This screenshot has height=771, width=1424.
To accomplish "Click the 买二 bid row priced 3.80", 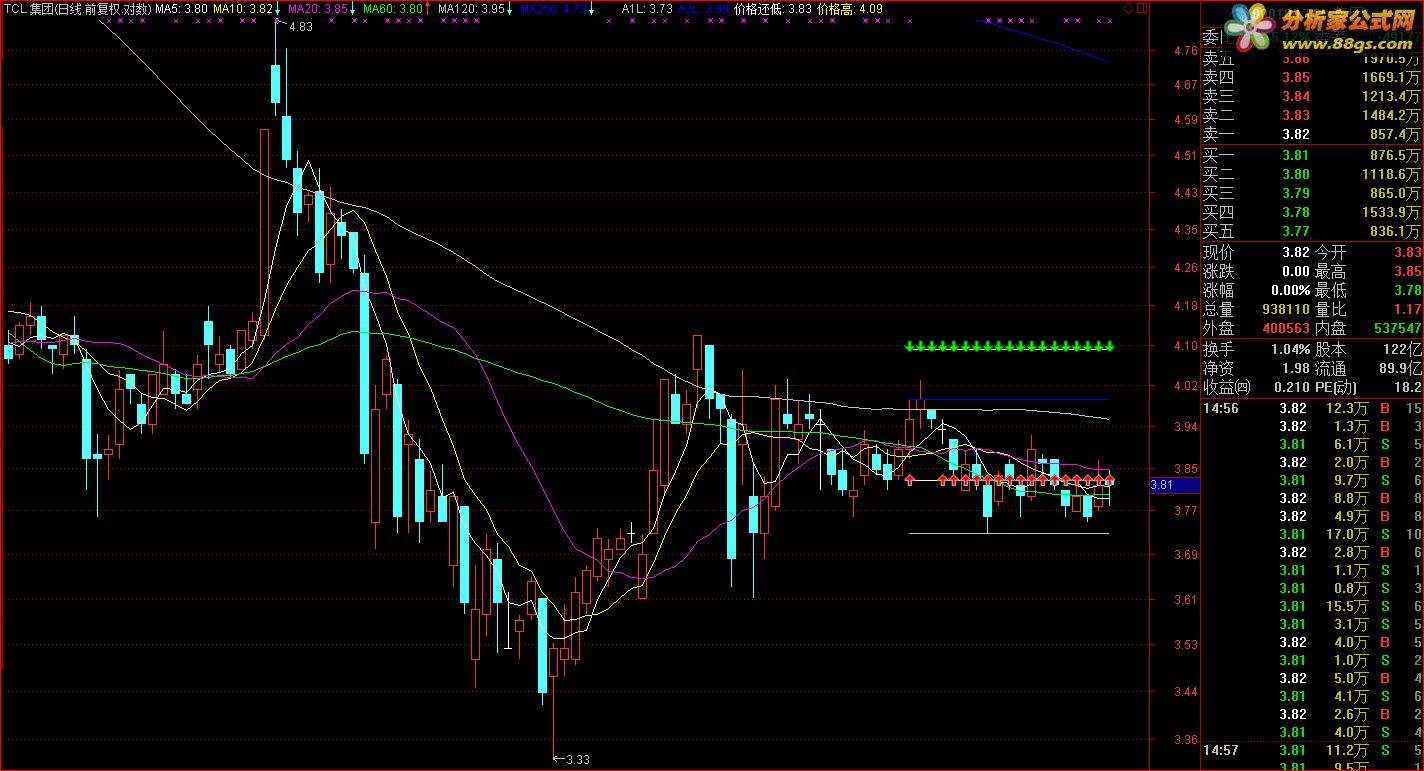I will coord(1311,174).
